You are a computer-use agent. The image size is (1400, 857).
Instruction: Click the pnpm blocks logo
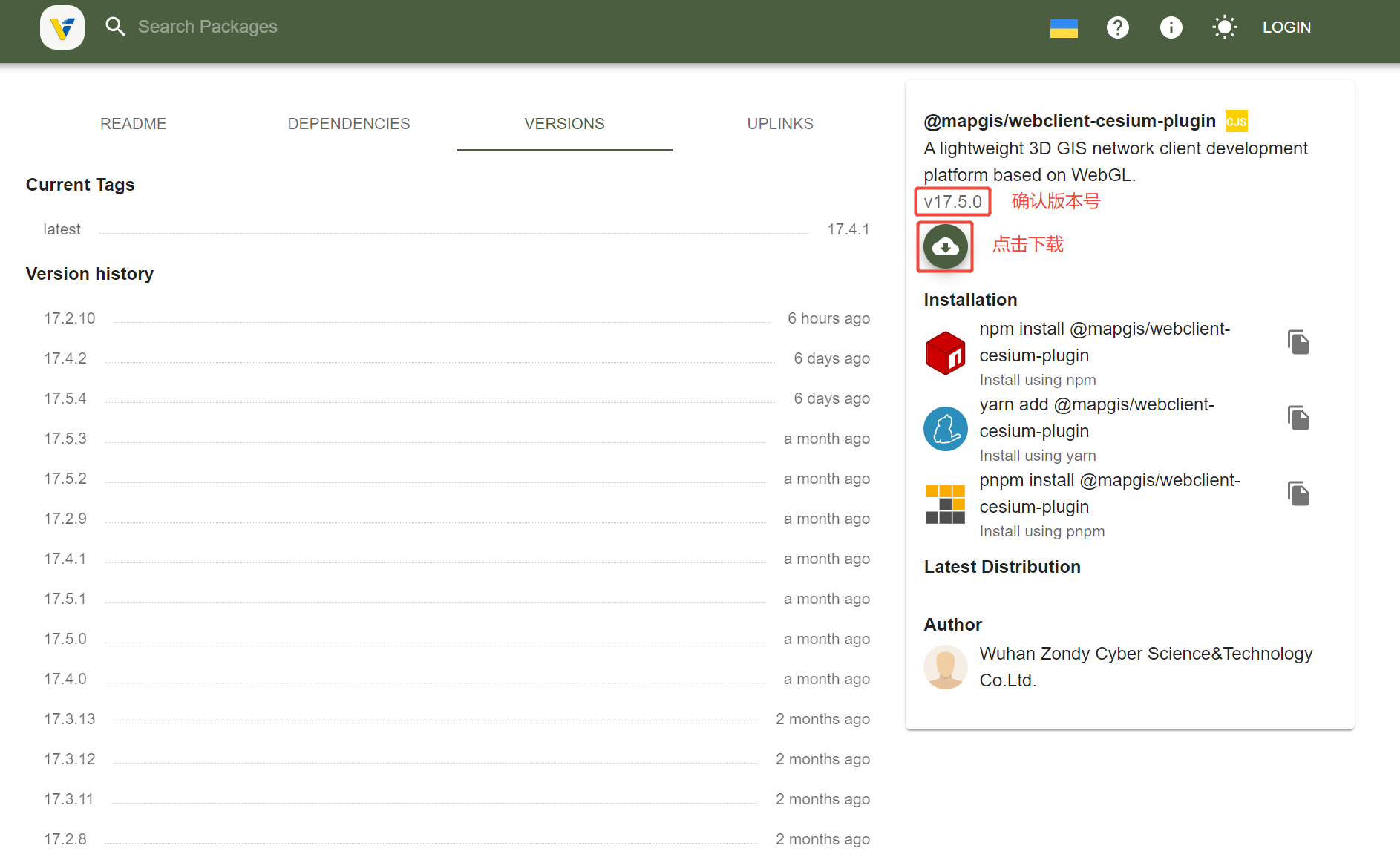point(945,505)
